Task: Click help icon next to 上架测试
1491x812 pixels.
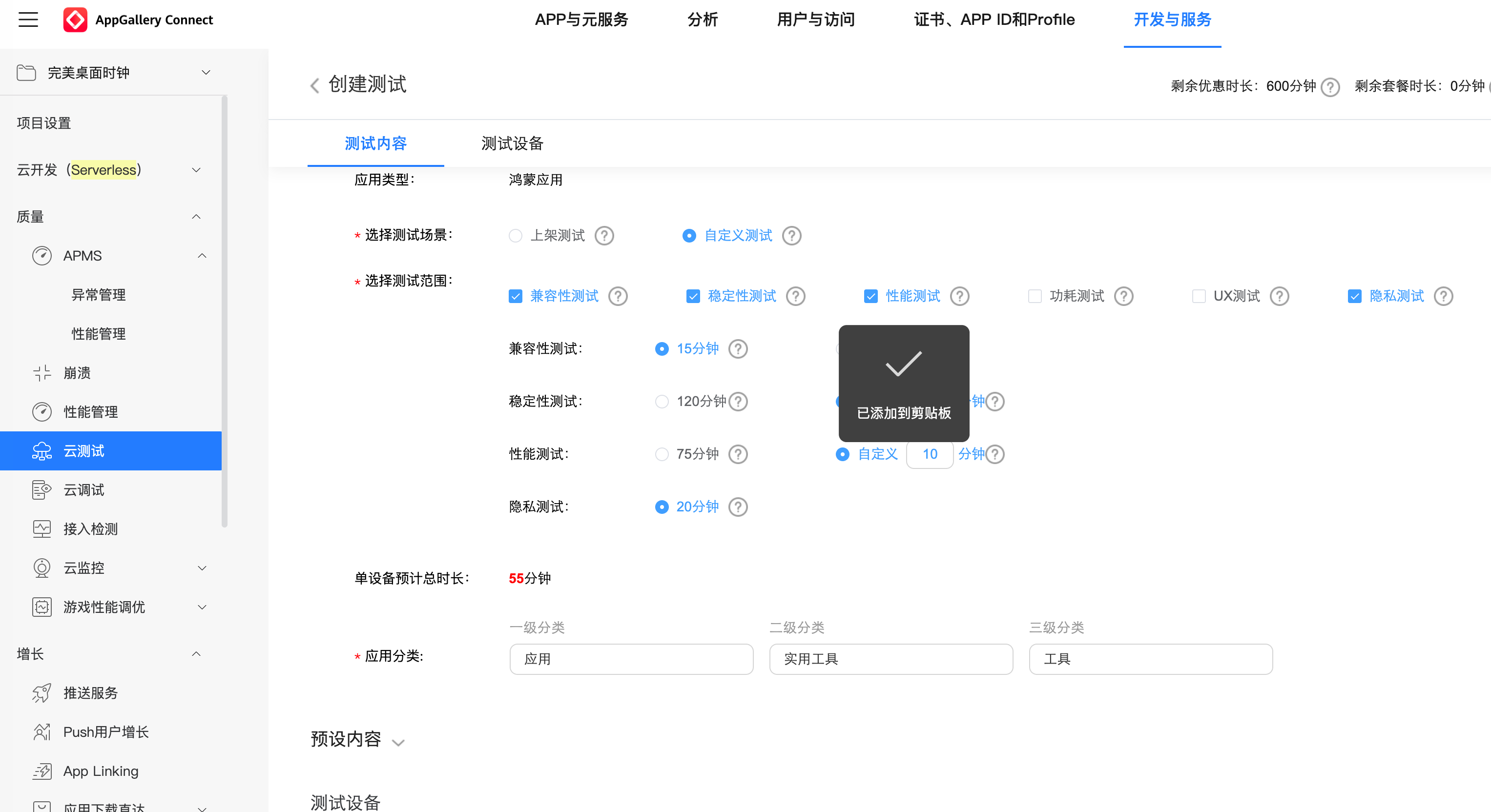Action: [604, 236]
